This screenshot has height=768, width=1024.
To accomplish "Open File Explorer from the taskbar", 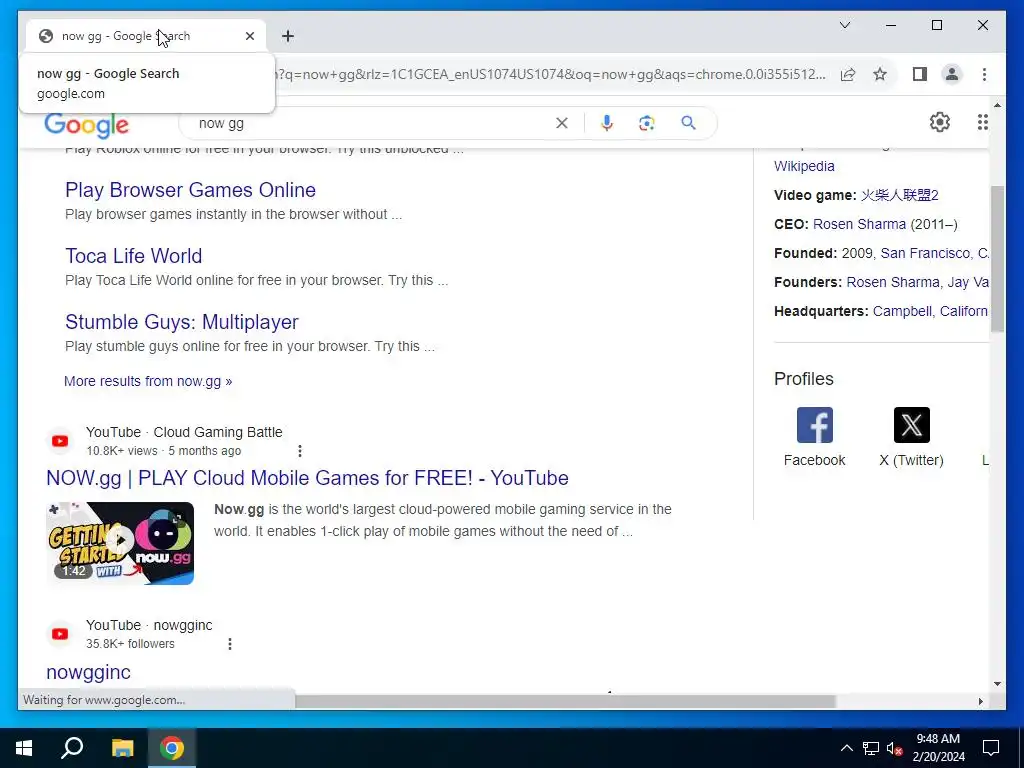I will point(122,748).
